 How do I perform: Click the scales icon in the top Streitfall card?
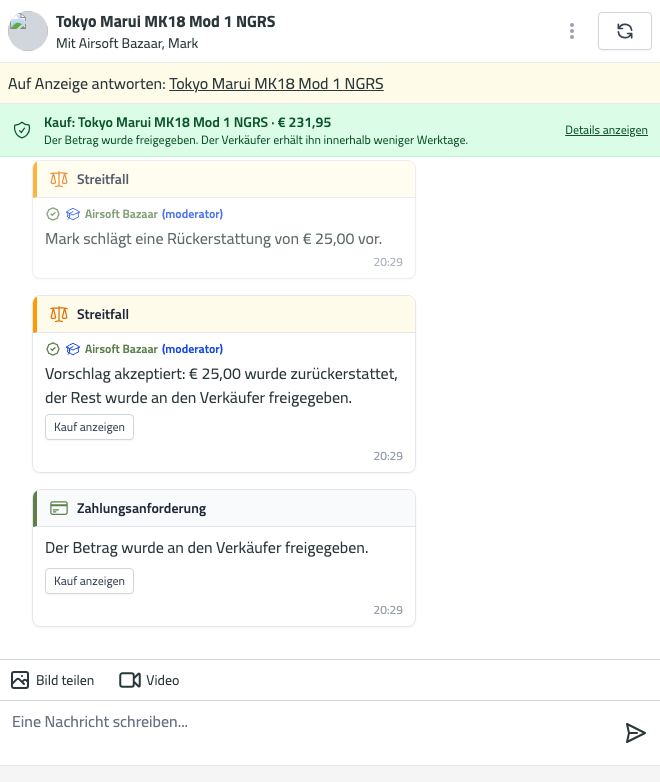(59, 179)
